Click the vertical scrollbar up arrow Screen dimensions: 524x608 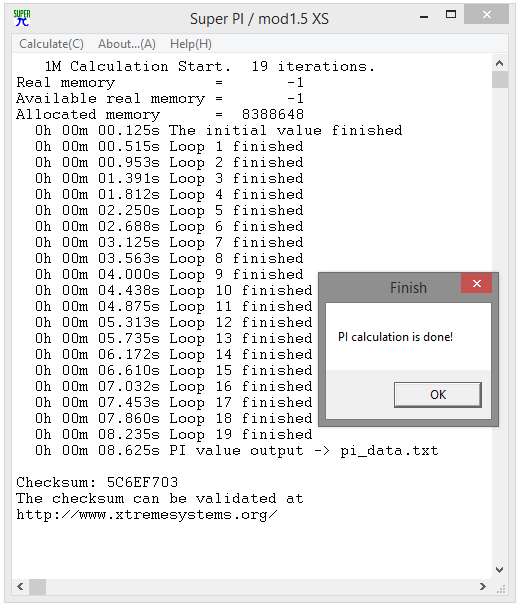[500, 63]
